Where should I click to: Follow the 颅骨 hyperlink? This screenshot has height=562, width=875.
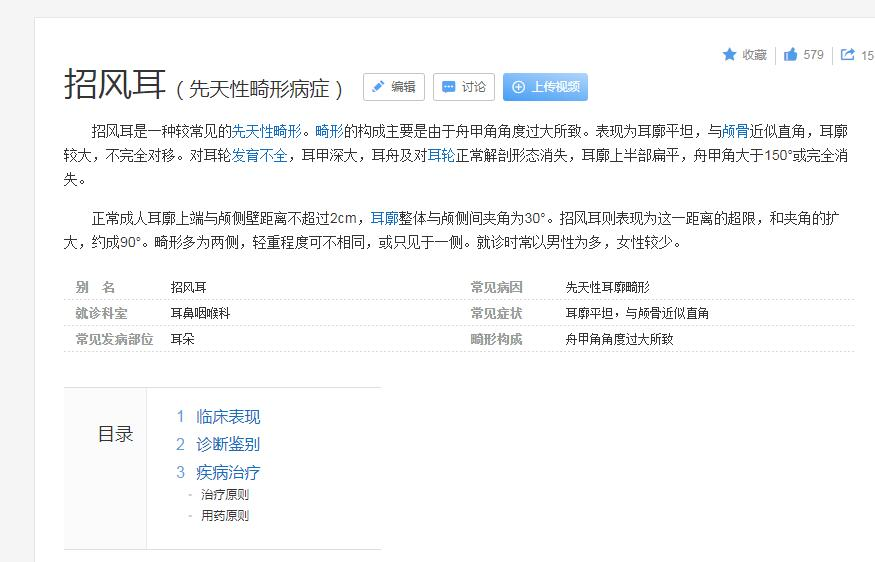(x=735, y=131)
